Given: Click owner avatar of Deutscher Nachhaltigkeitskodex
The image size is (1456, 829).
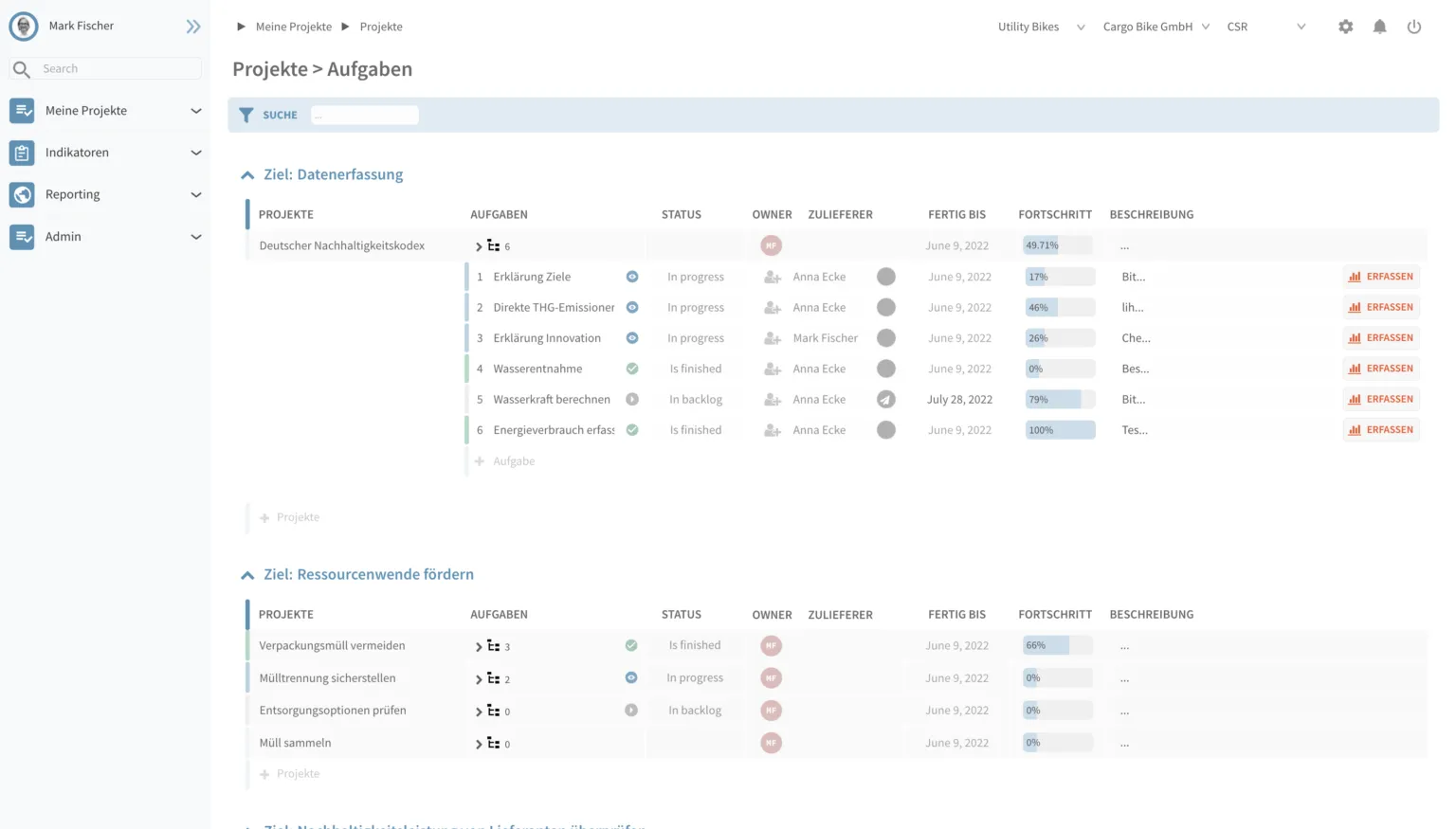Looking at the screenshot, I should tap(771, 245).
